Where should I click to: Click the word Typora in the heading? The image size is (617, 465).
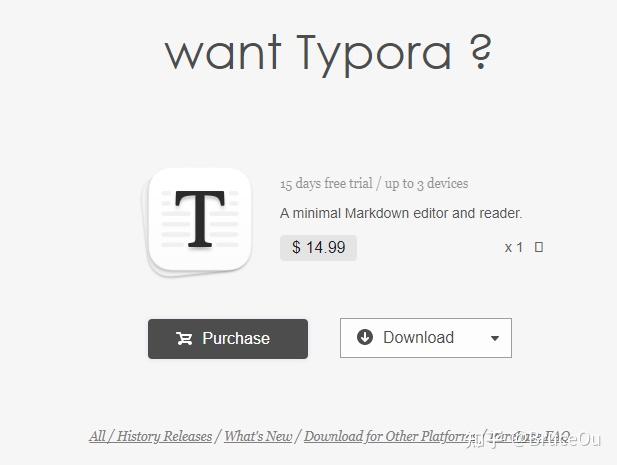pos(373,54)
